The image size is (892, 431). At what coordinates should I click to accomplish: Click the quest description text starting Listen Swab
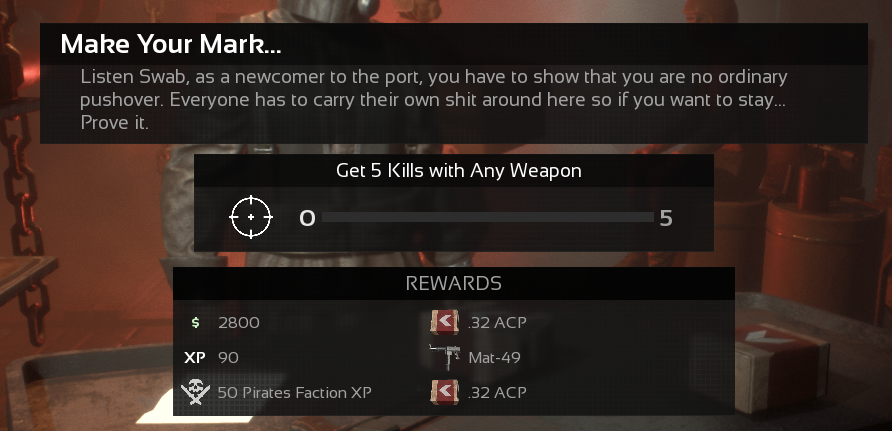[434, 100]
